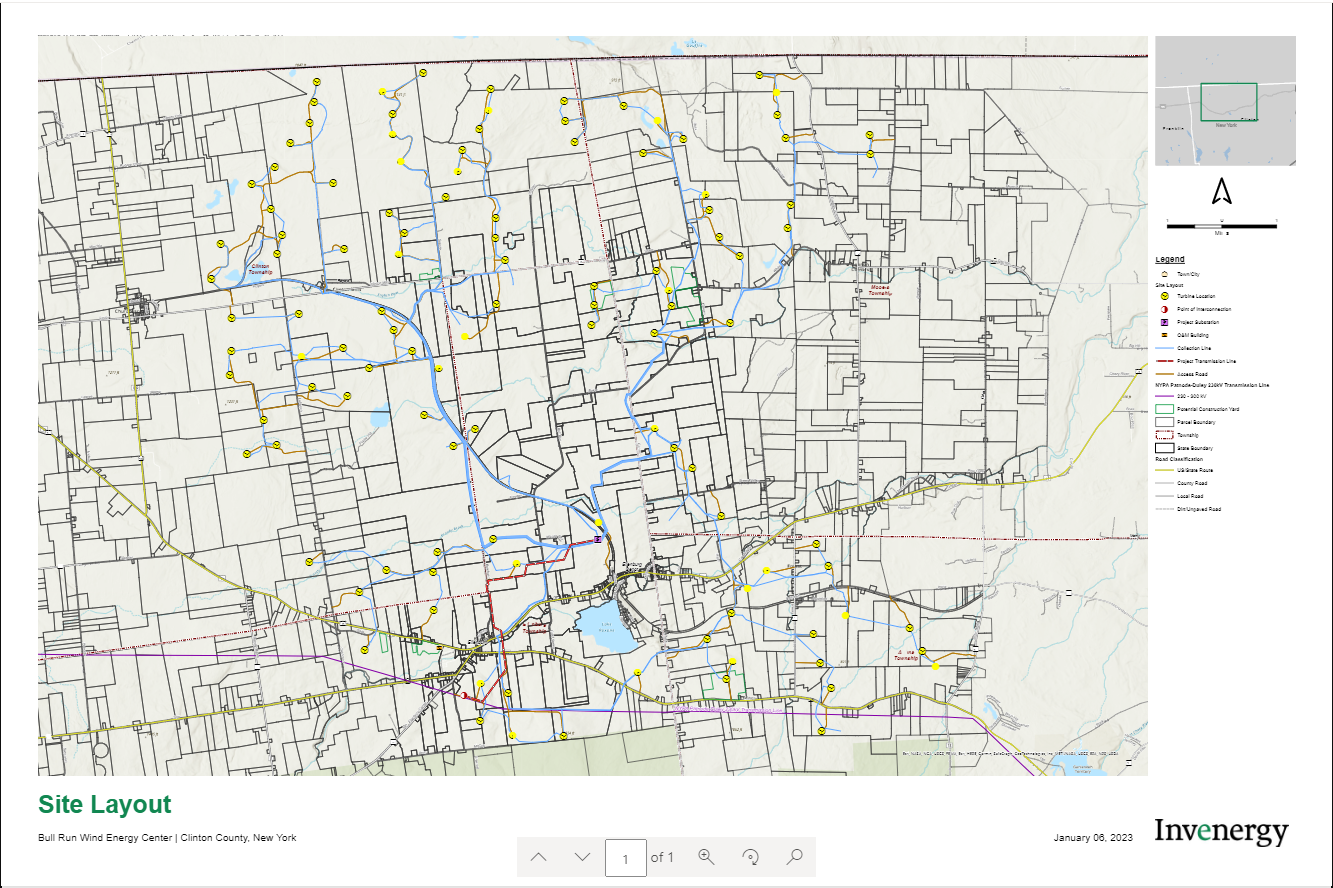This screenshot has height=888, width=1333.
Task: Click the "Dirt/Unpaved Road" legend label
Action: pyautogui.click(x=1199, y=509)
